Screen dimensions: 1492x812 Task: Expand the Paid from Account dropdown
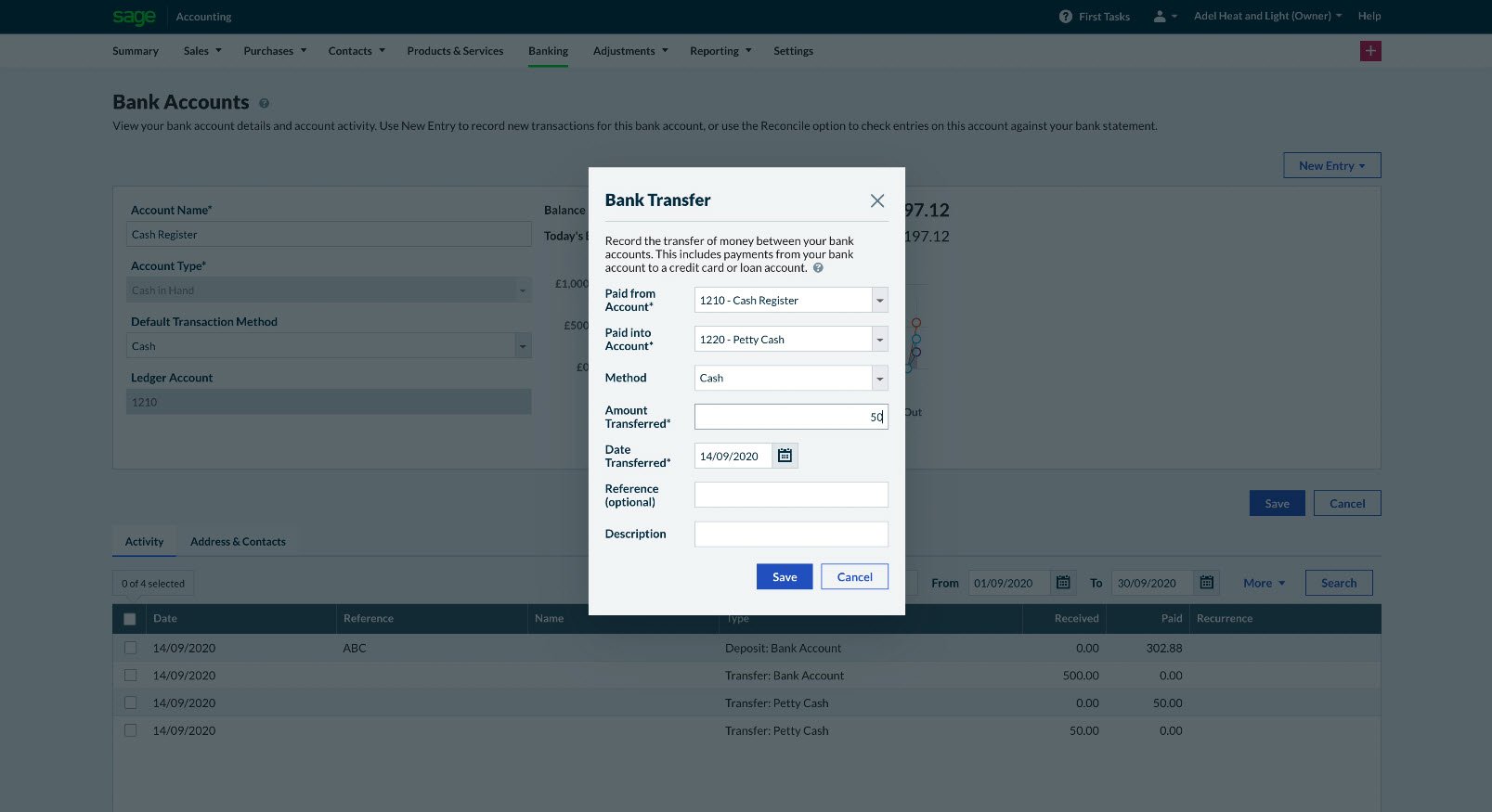879,301
